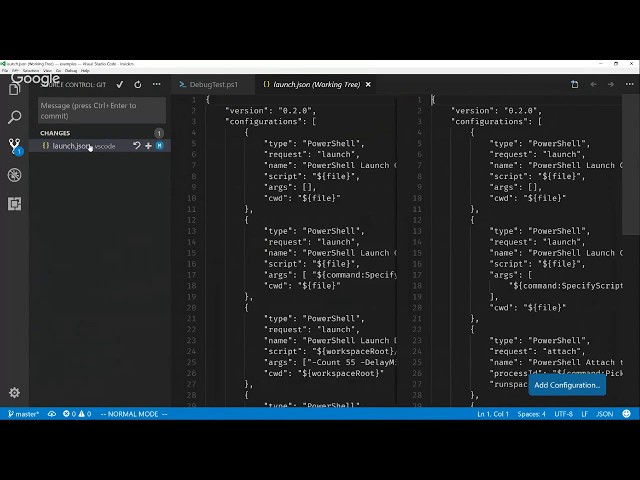This screenshot has width=640, height=480.
Task: Open the Manage gear icon
Action: [14, 393]
